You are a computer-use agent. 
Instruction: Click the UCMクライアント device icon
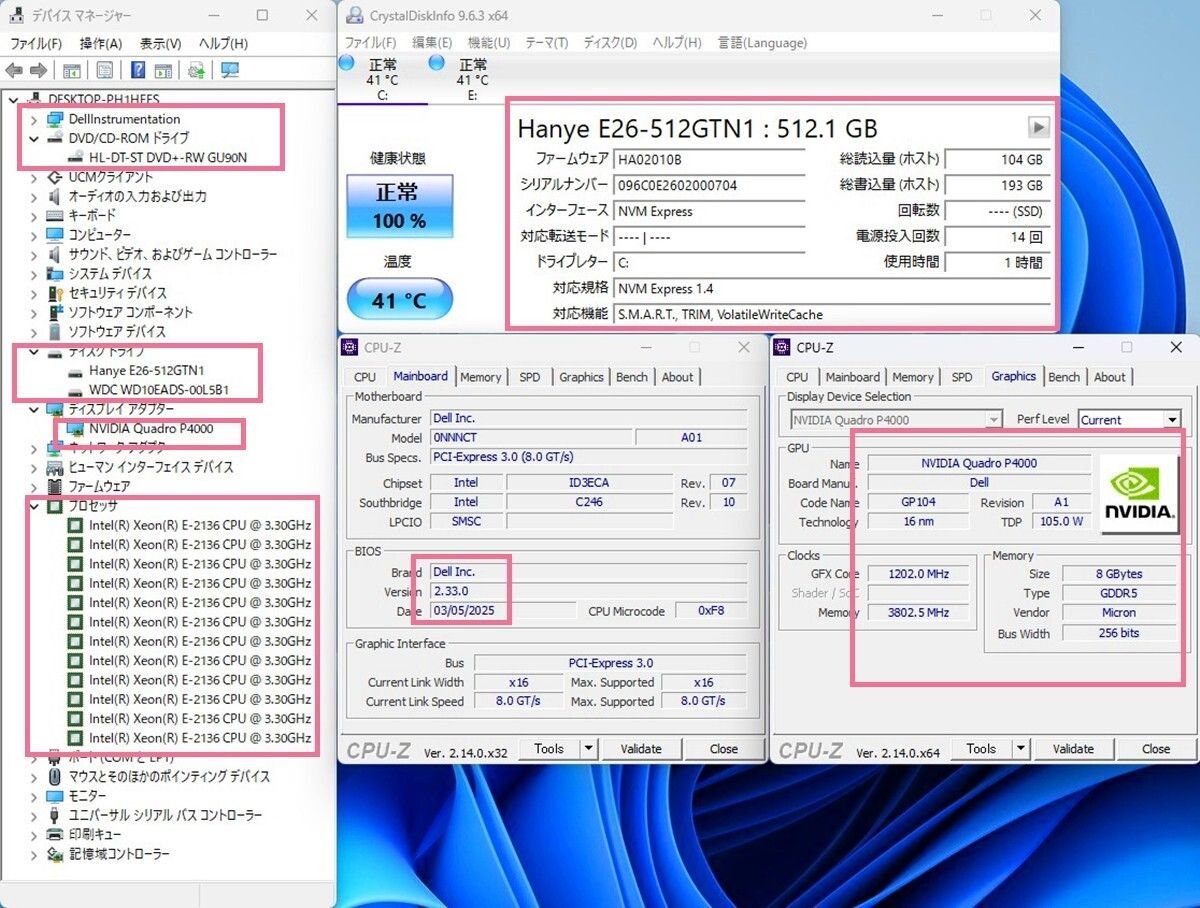(x=56, y=177)
